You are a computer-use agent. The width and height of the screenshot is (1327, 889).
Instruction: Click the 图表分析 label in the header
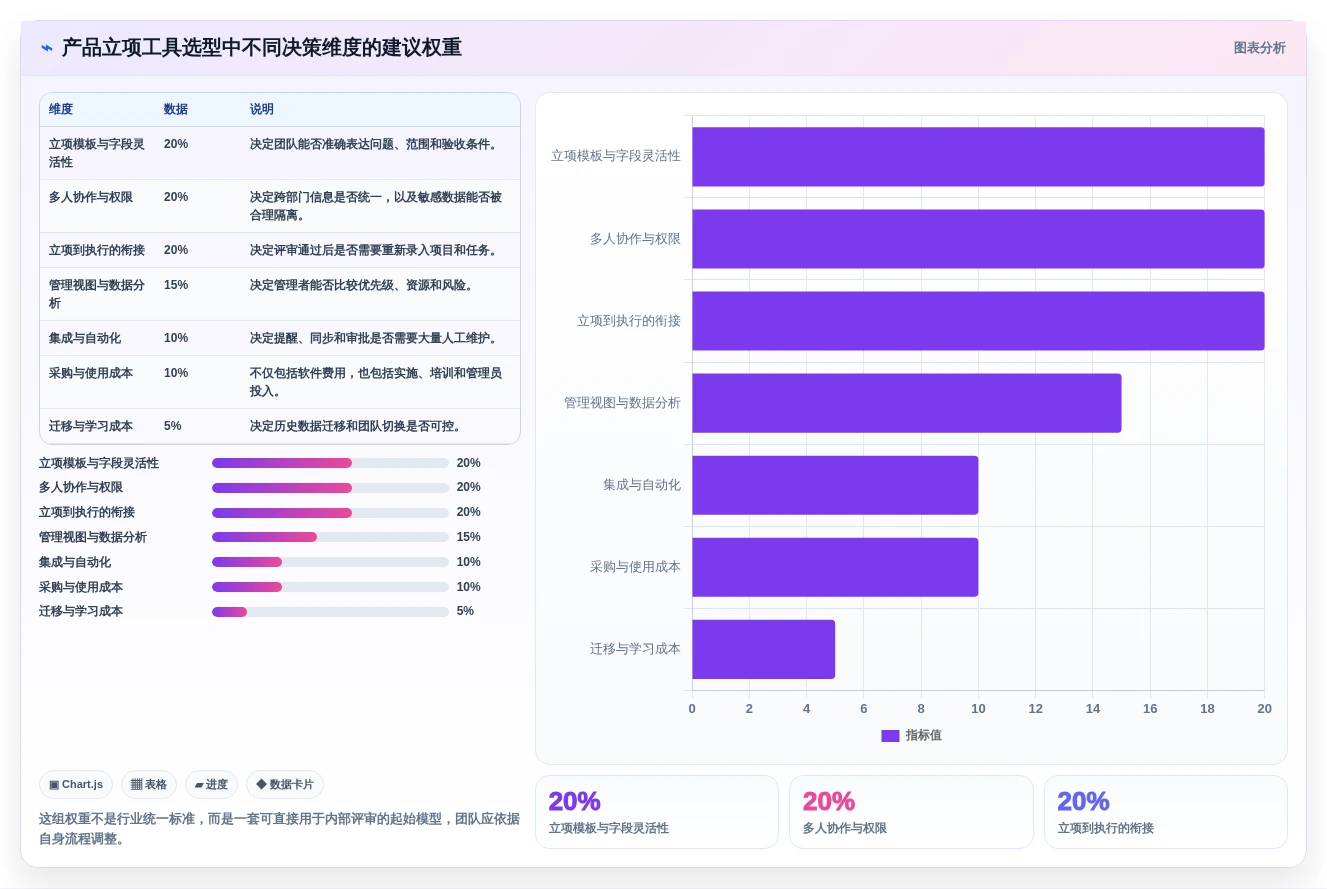(x=1259, y=48)
